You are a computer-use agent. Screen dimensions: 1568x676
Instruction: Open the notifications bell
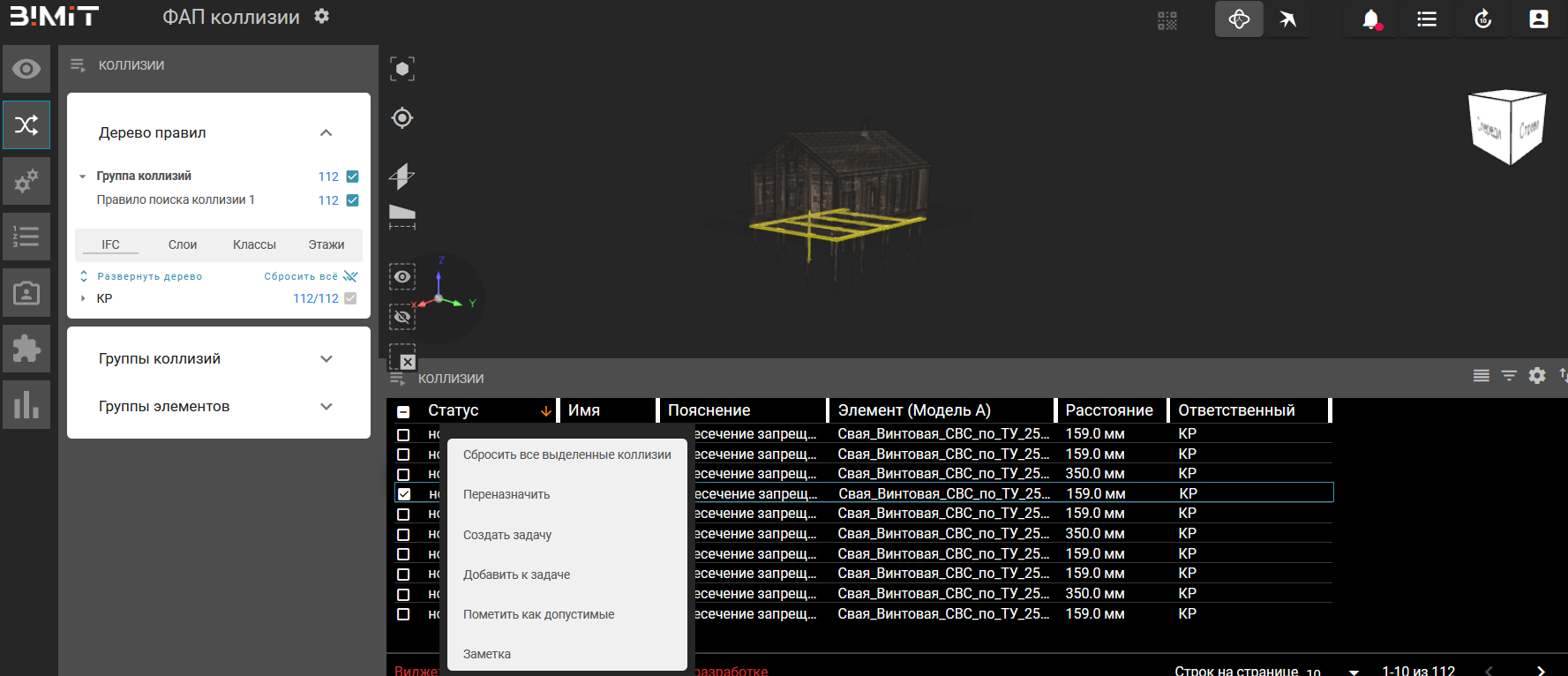(x=1370, y=19)
